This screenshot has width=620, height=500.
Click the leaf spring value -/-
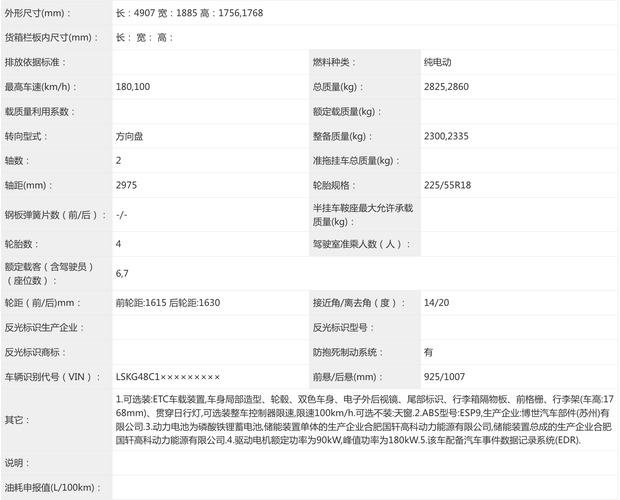(x=121, y=215)
